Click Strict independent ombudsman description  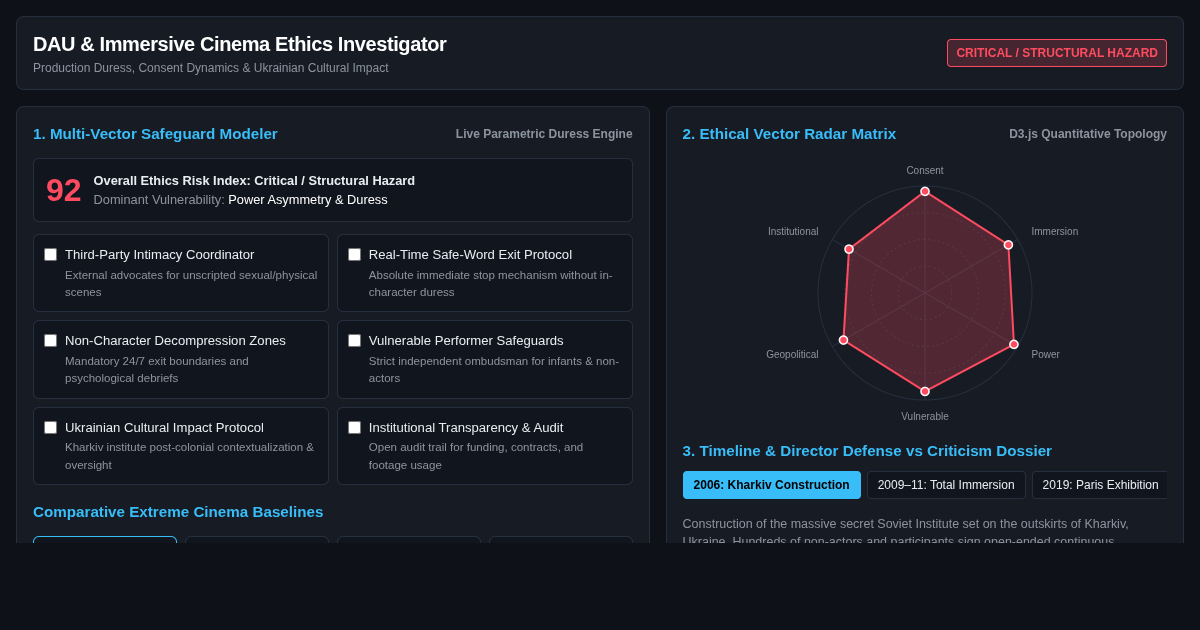click(x=494, y=370)
